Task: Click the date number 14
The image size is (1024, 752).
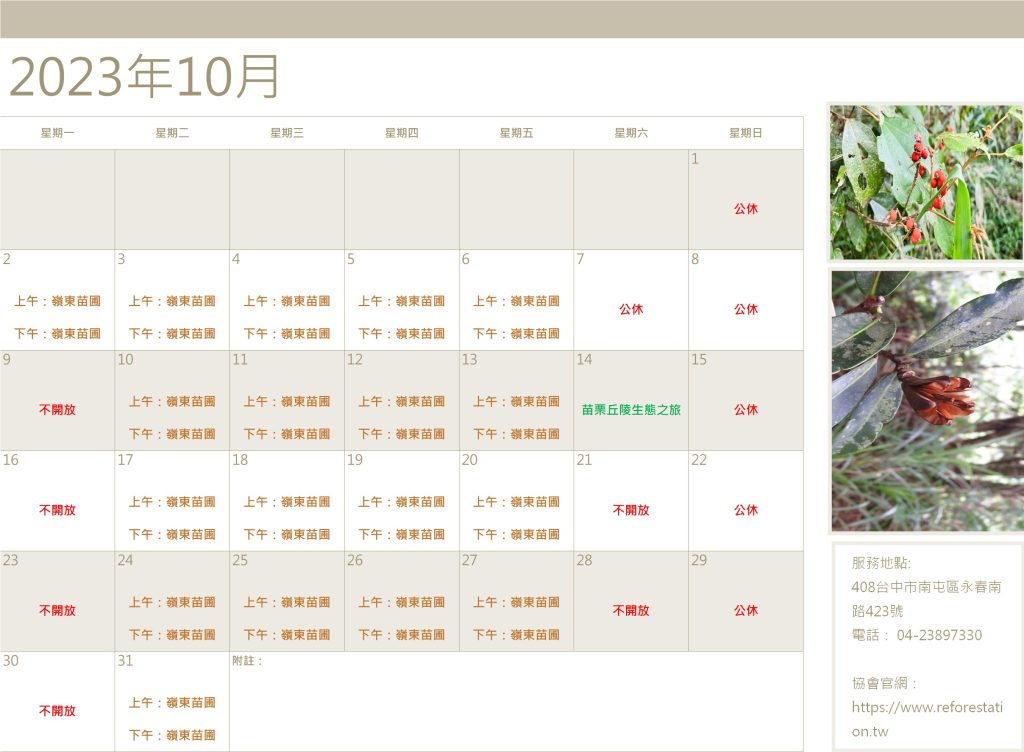Action: point(584,360)
